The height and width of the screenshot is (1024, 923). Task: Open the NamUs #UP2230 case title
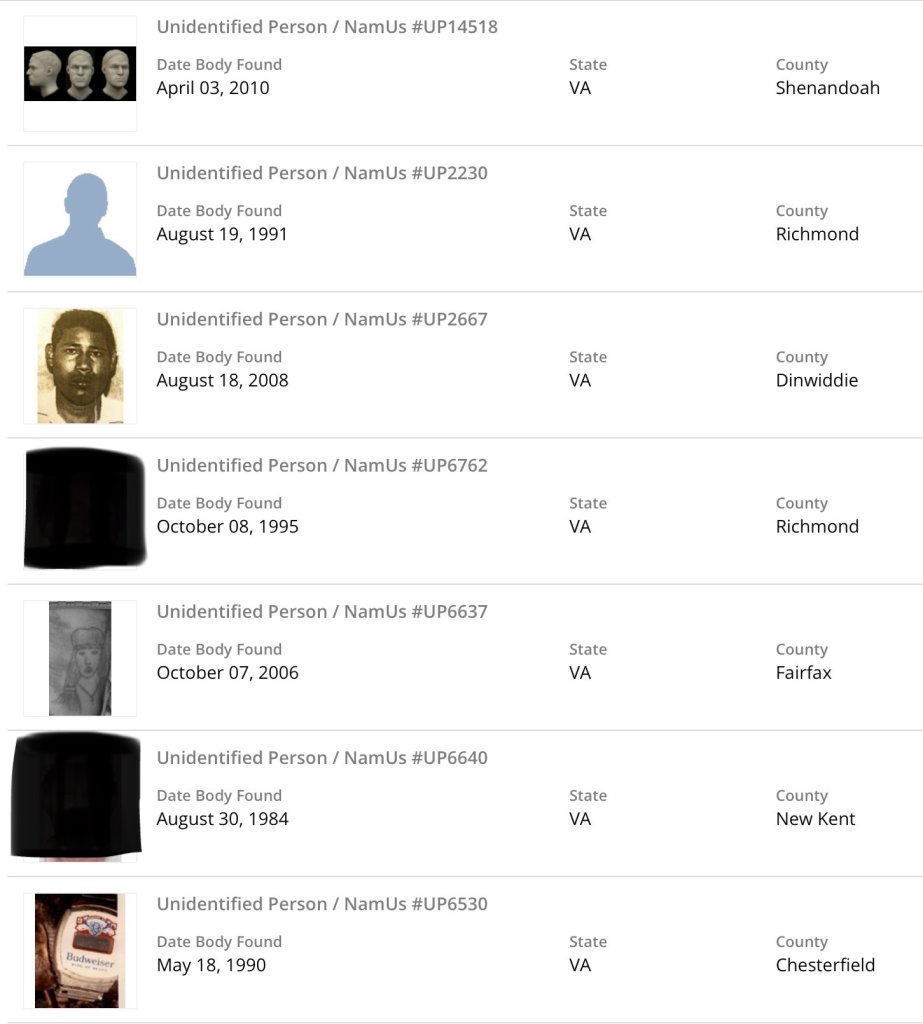pyautogui.click(x=322, y=173)
